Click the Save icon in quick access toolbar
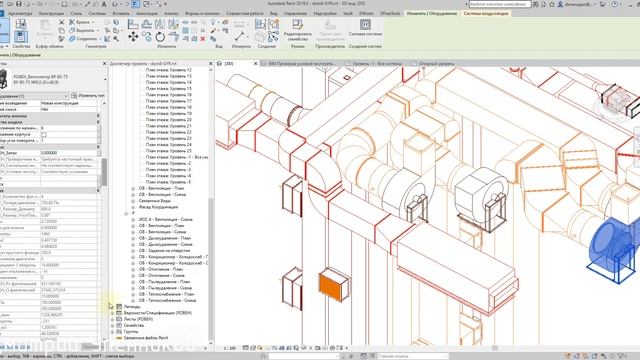640x360 pixels. (x=19, y=4)
